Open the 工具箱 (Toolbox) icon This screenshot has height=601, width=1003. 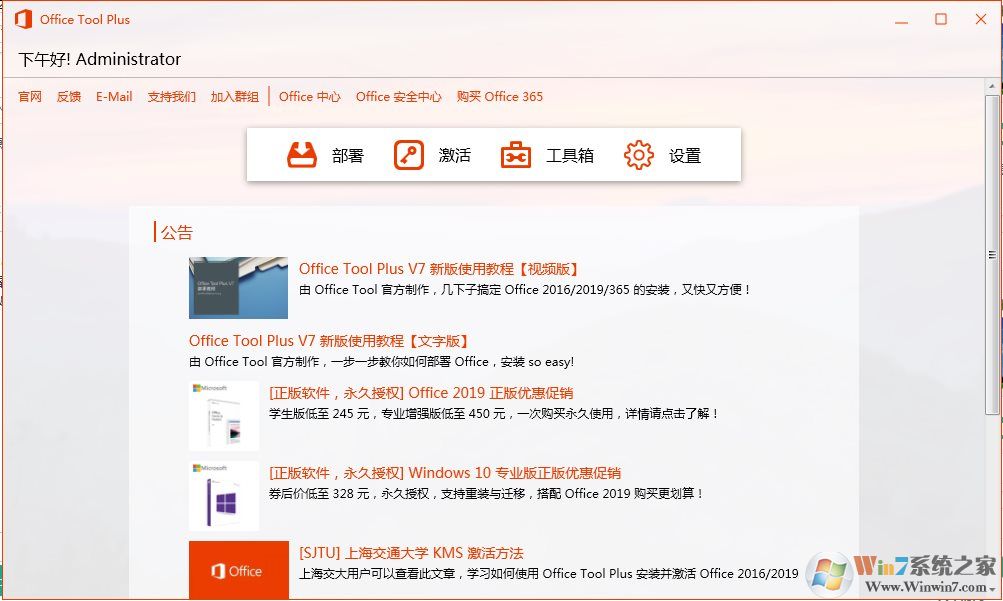click(x=515, y=154)
